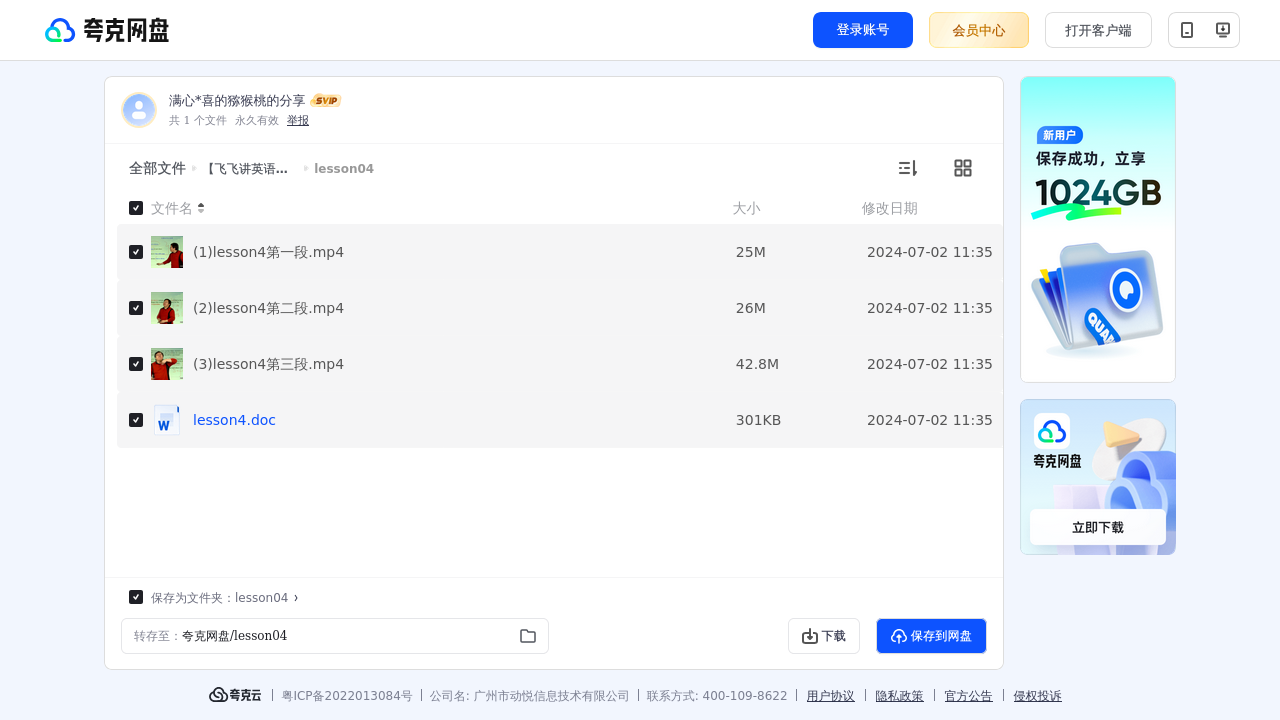
Task: Open the folder picker icon in save path
Action: [528, 636]
